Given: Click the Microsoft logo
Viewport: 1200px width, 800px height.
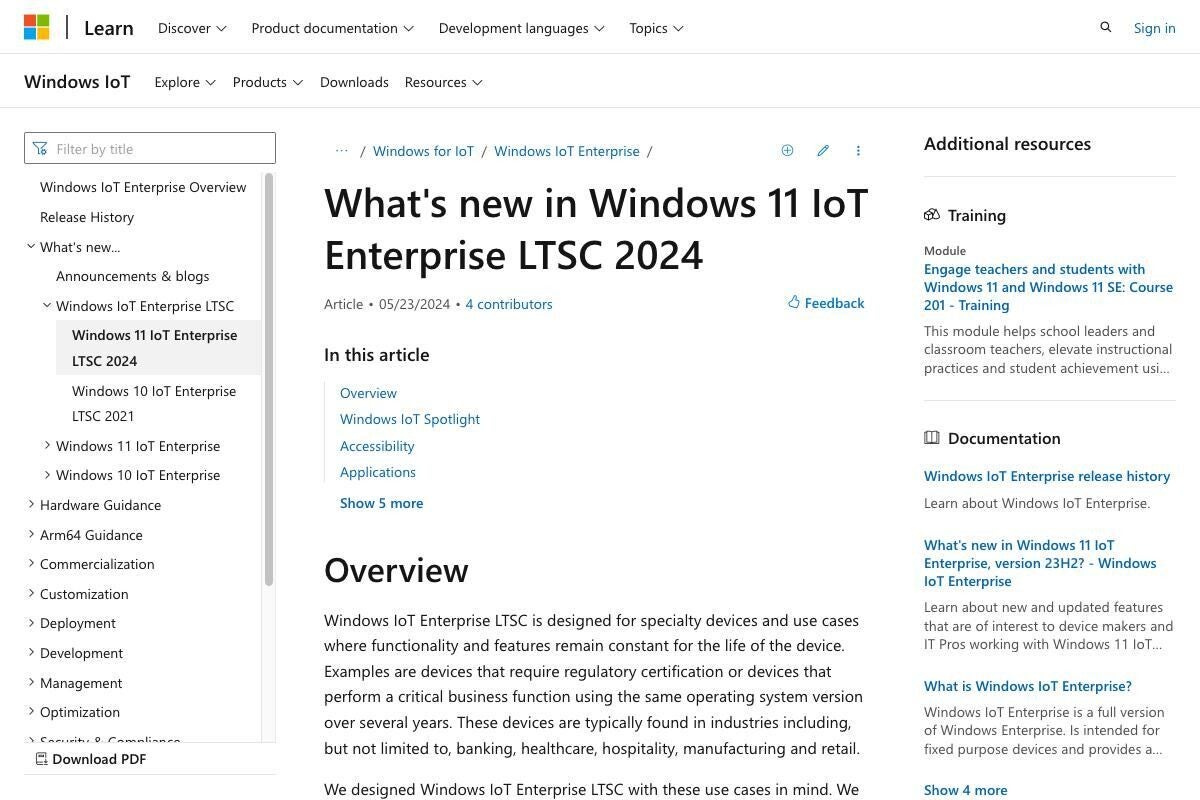Looking at the screenshot, I should point(37,27).
